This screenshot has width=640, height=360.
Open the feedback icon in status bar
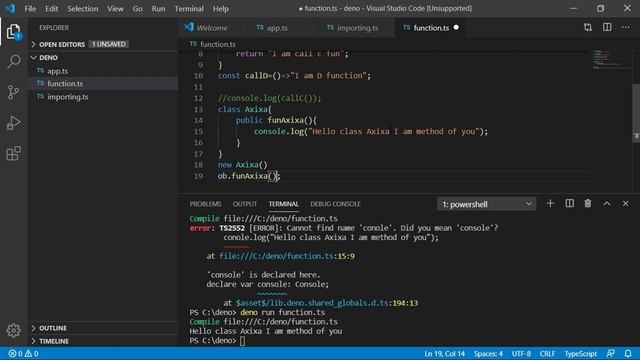(611, 353)
